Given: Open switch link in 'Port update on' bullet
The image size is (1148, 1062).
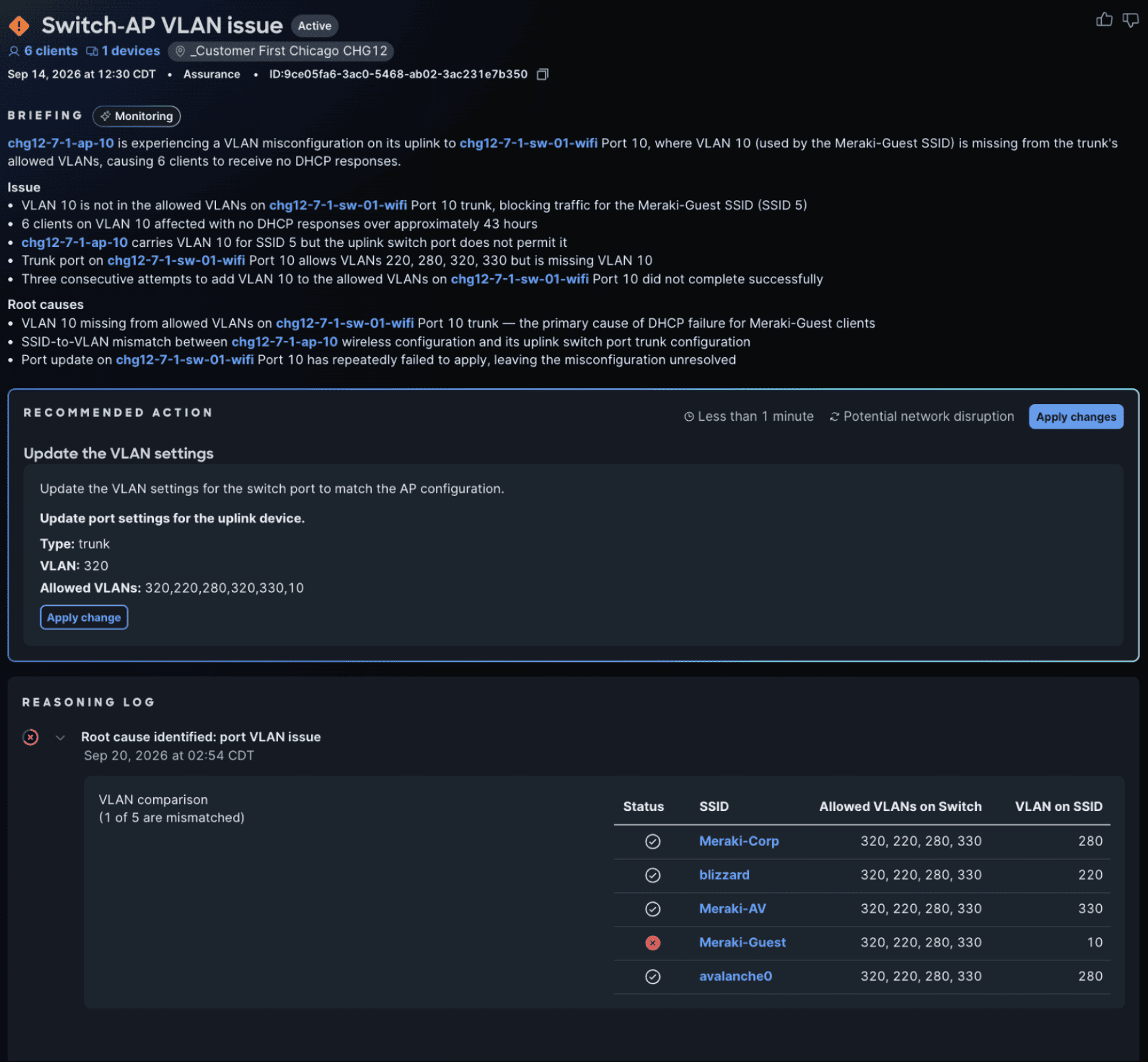Looking at the screenshot, I should point(185,360).
